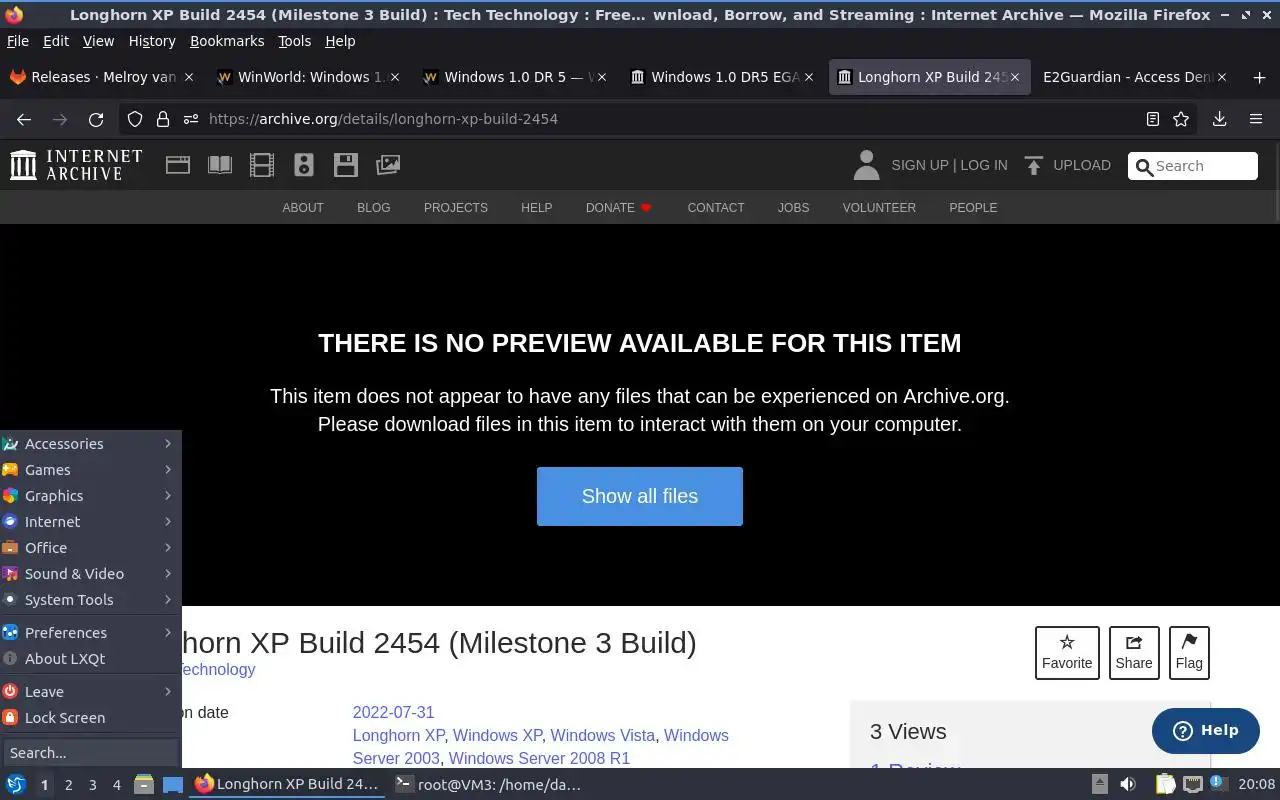The image size is (1280, 800).
Task: Open the Software floppy disk icon
Action: (346, 165)
